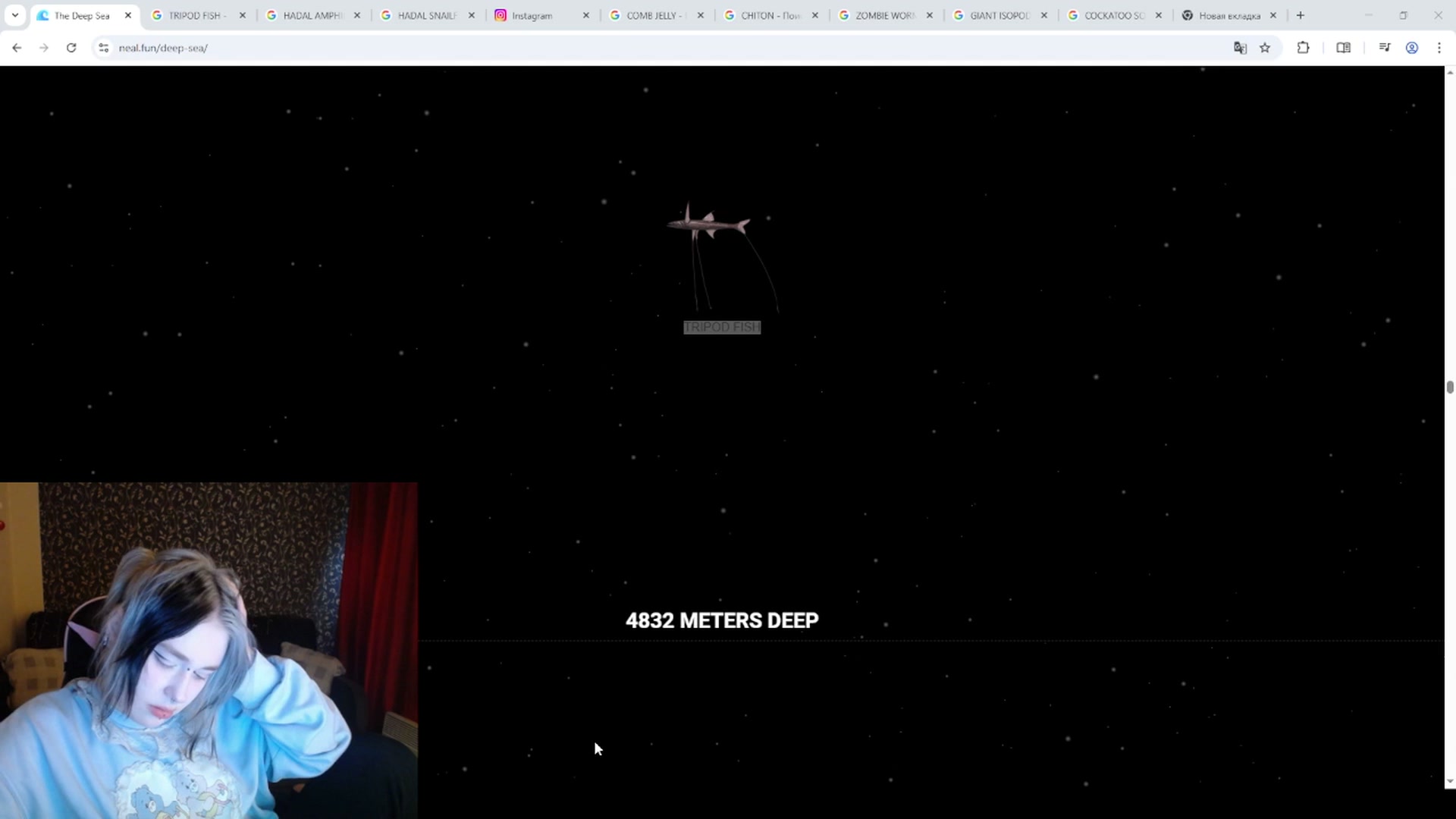Close the TRIPOD FISH tab
Image resolution: width=1456 pixels, height=819 pixels.
point(243,15)
